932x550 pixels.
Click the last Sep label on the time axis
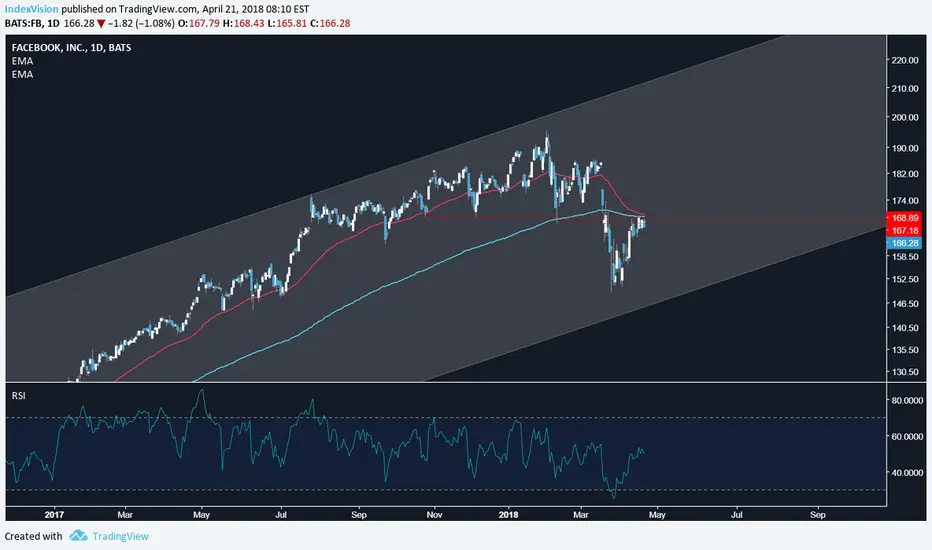(x=818, y=515)
